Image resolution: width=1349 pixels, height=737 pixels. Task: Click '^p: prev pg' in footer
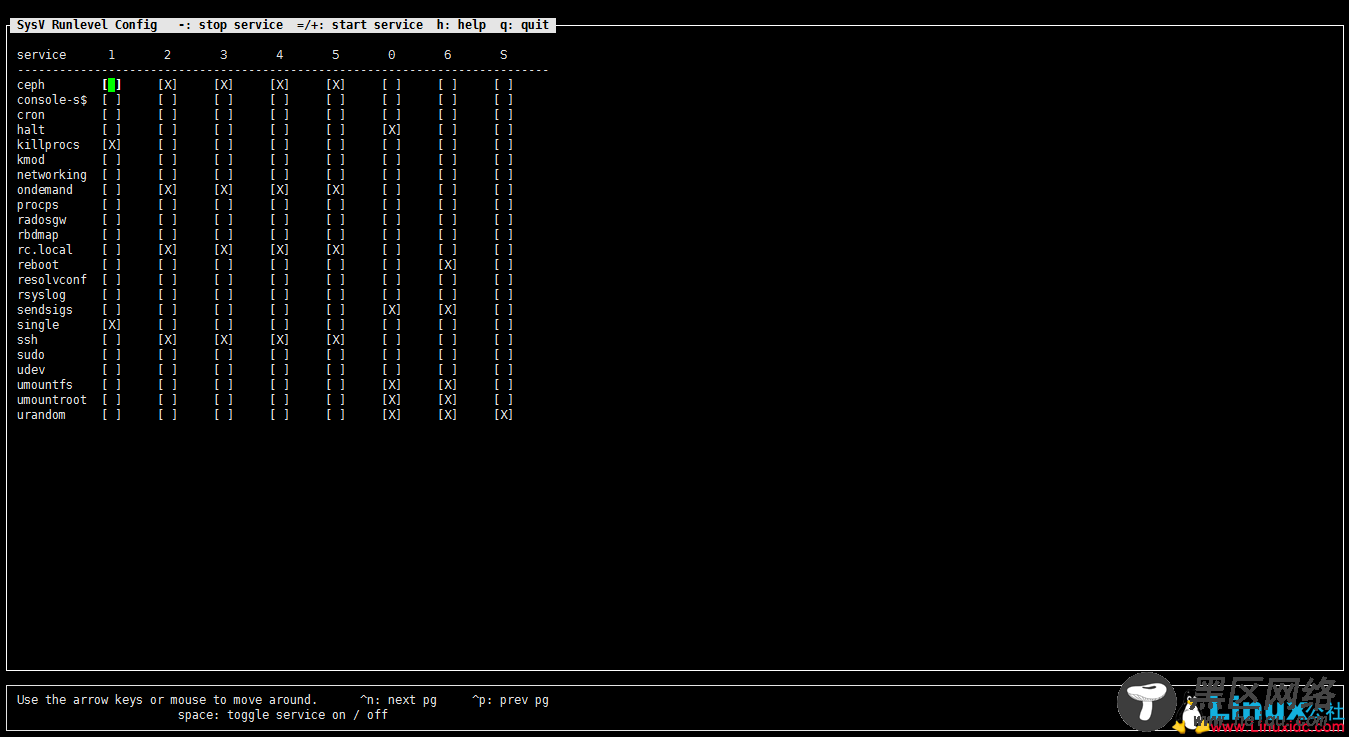[511, 700]
